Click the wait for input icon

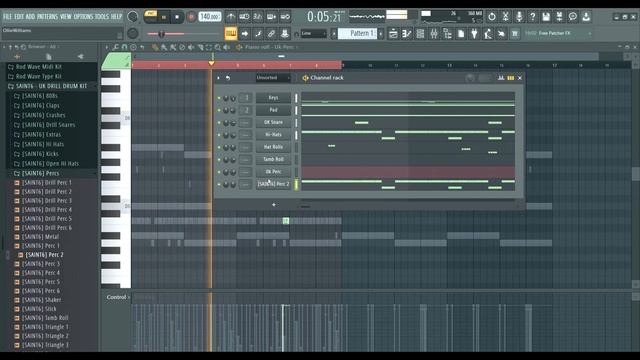(x=244, y=17)
